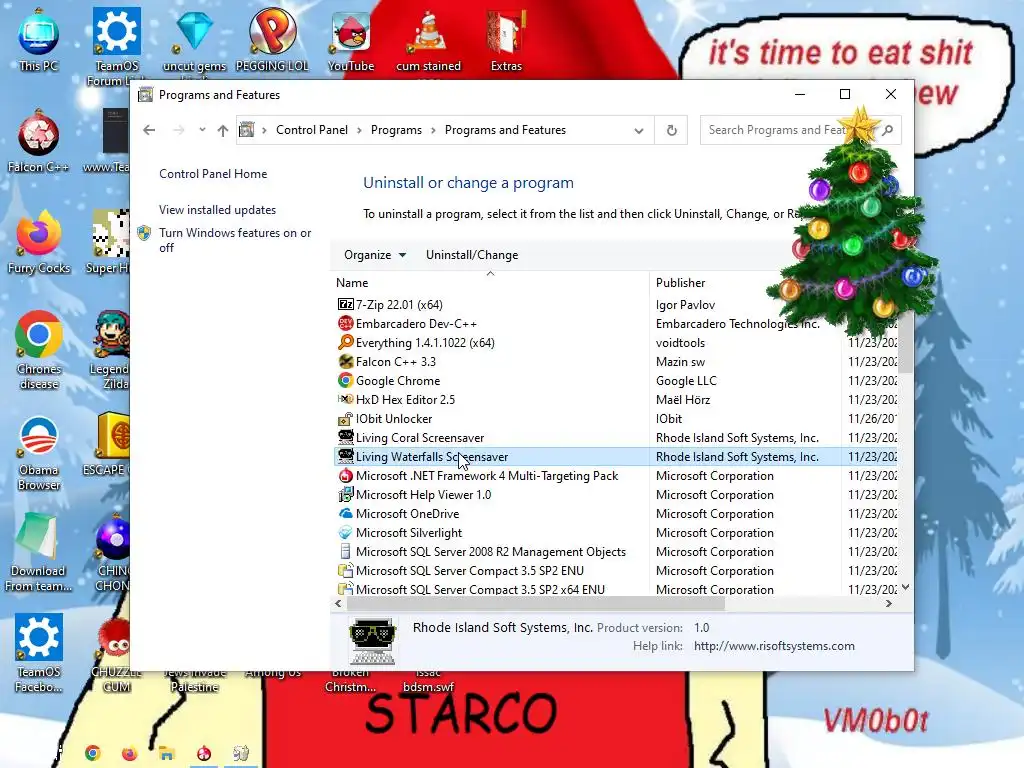Launch the Falcon C++ desktop shortcut
The image size is (1024, 768).
click(39, 140)
